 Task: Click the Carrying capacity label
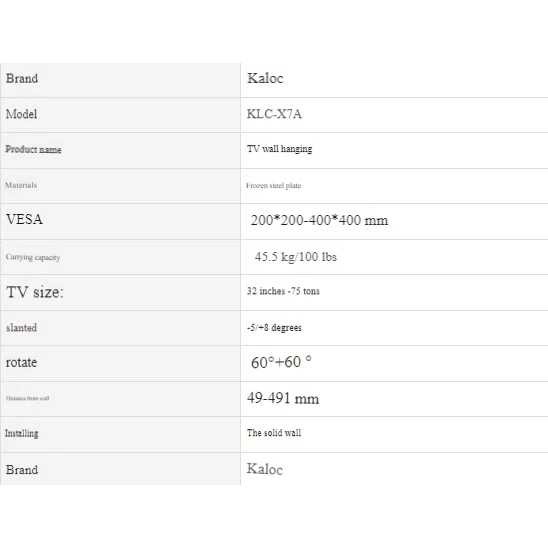(33, 257)
